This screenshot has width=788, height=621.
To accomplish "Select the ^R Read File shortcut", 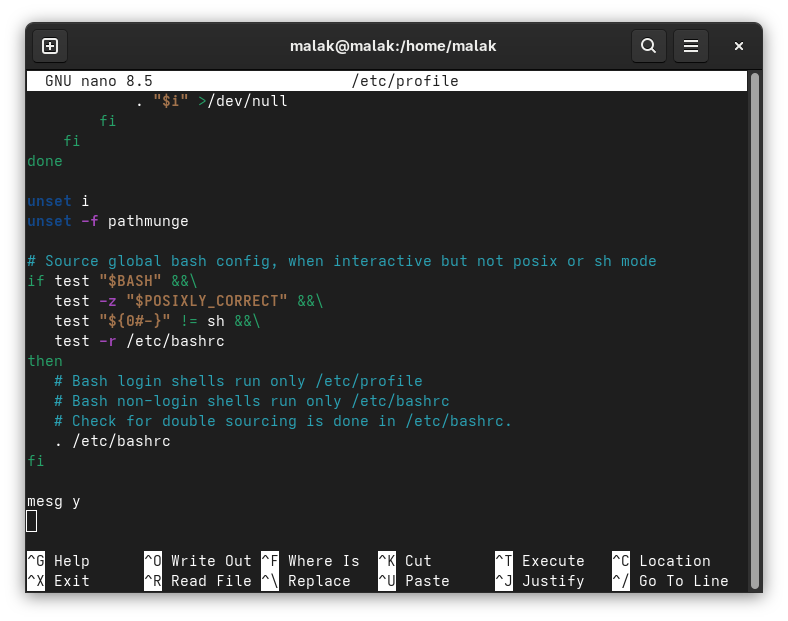I will 197,581.
